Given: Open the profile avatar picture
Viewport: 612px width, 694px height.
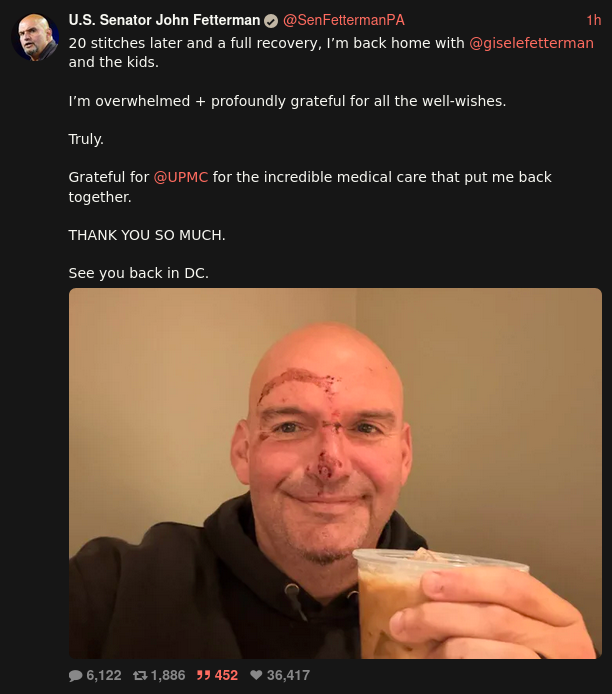Looking at the screenshot, I should (35, 37).
